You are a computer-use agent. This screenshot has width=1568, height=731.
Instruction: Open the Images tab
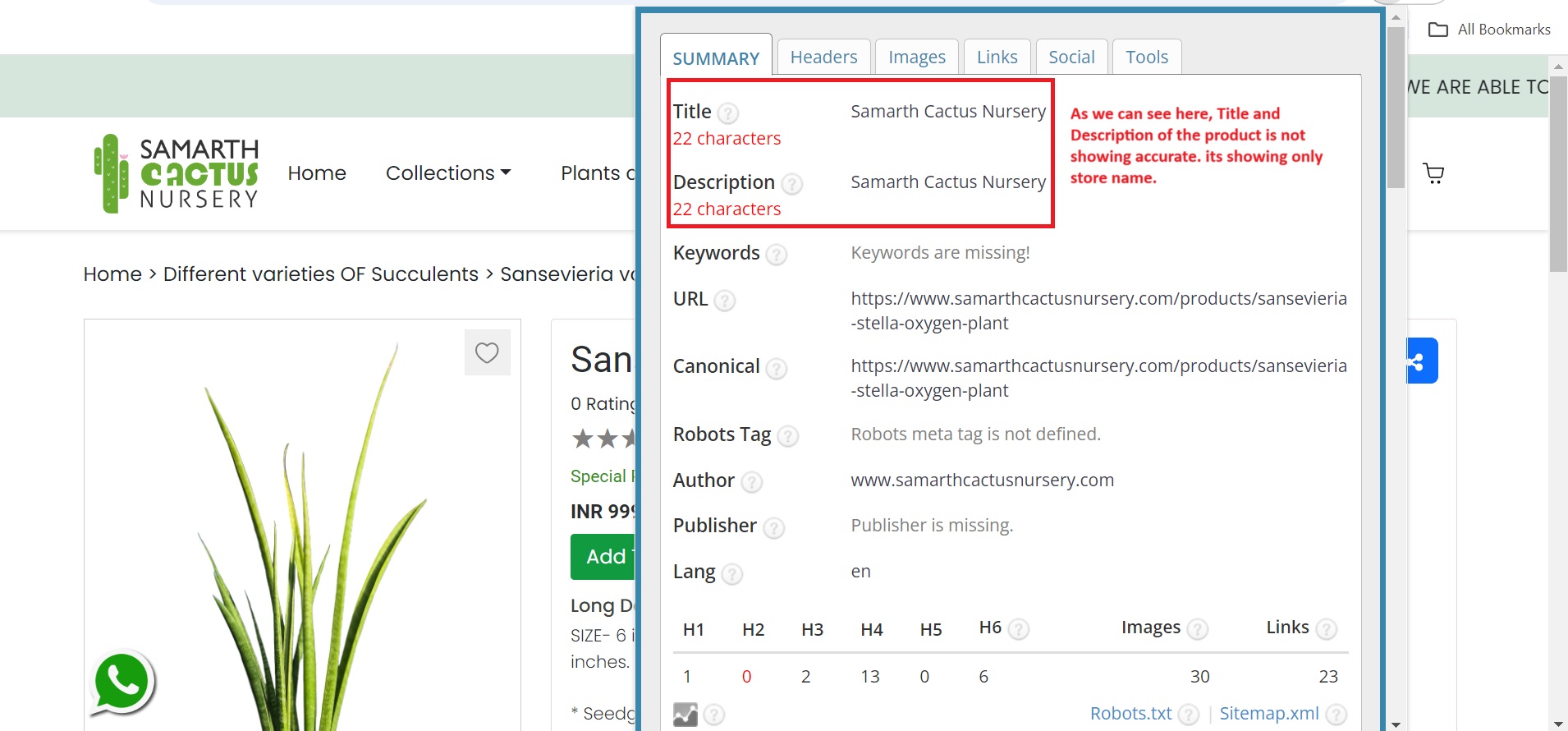(917, 57)
